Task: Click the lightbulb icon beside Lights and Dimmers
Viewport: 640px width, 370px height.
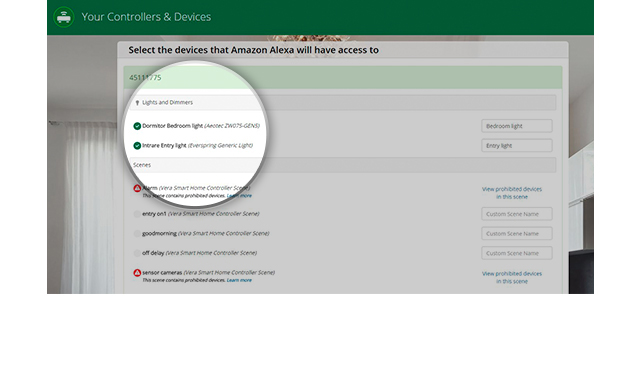Action: pos(137,103)
